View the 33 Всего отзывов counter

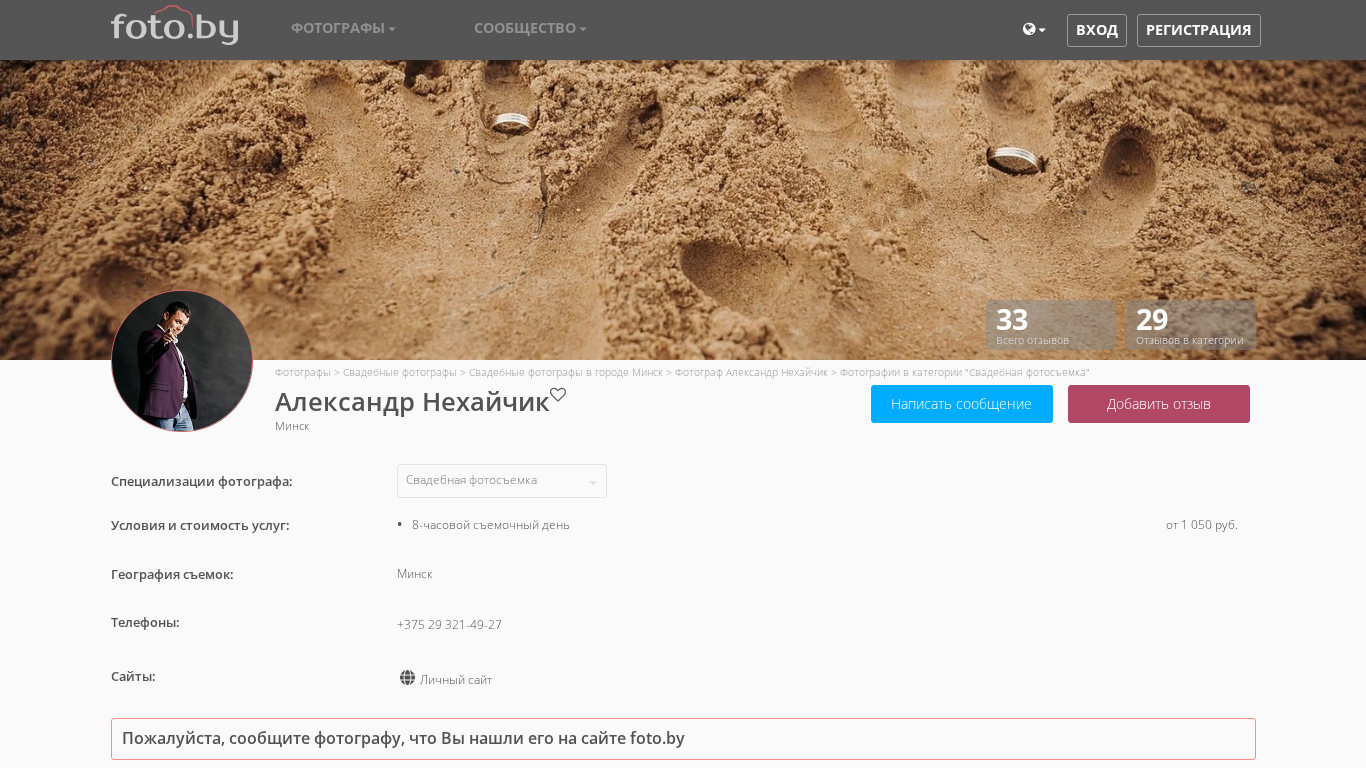click(1050, 325)
